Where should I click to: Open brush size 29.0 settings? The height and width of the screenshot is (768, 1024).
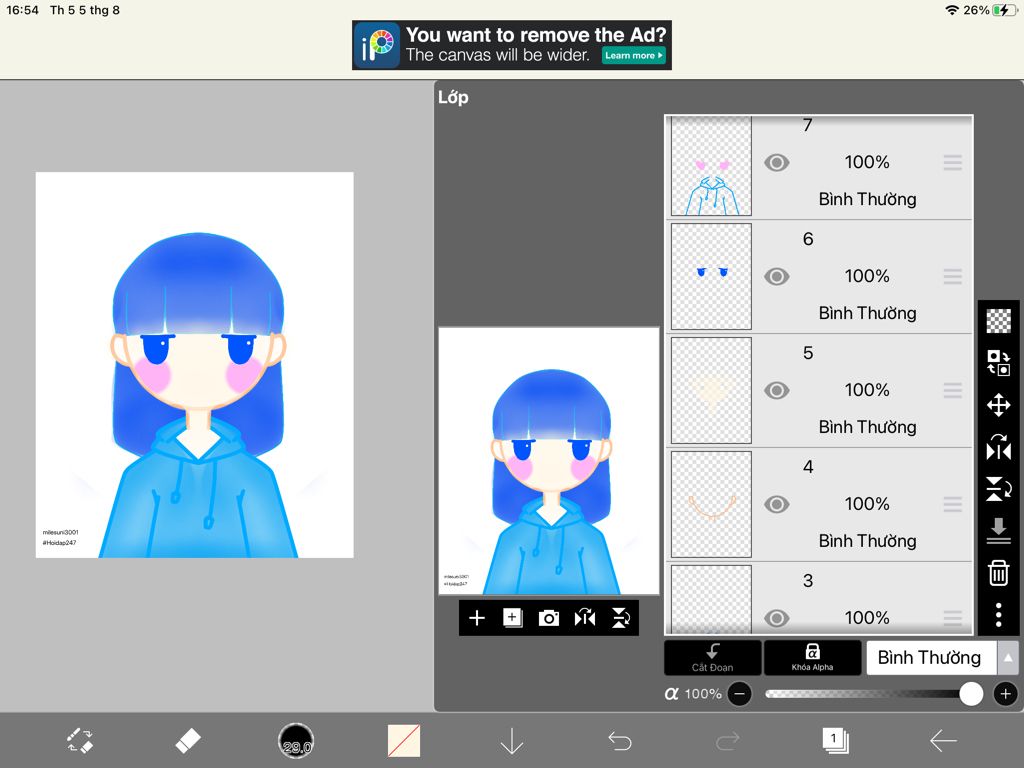pos(296,741)
